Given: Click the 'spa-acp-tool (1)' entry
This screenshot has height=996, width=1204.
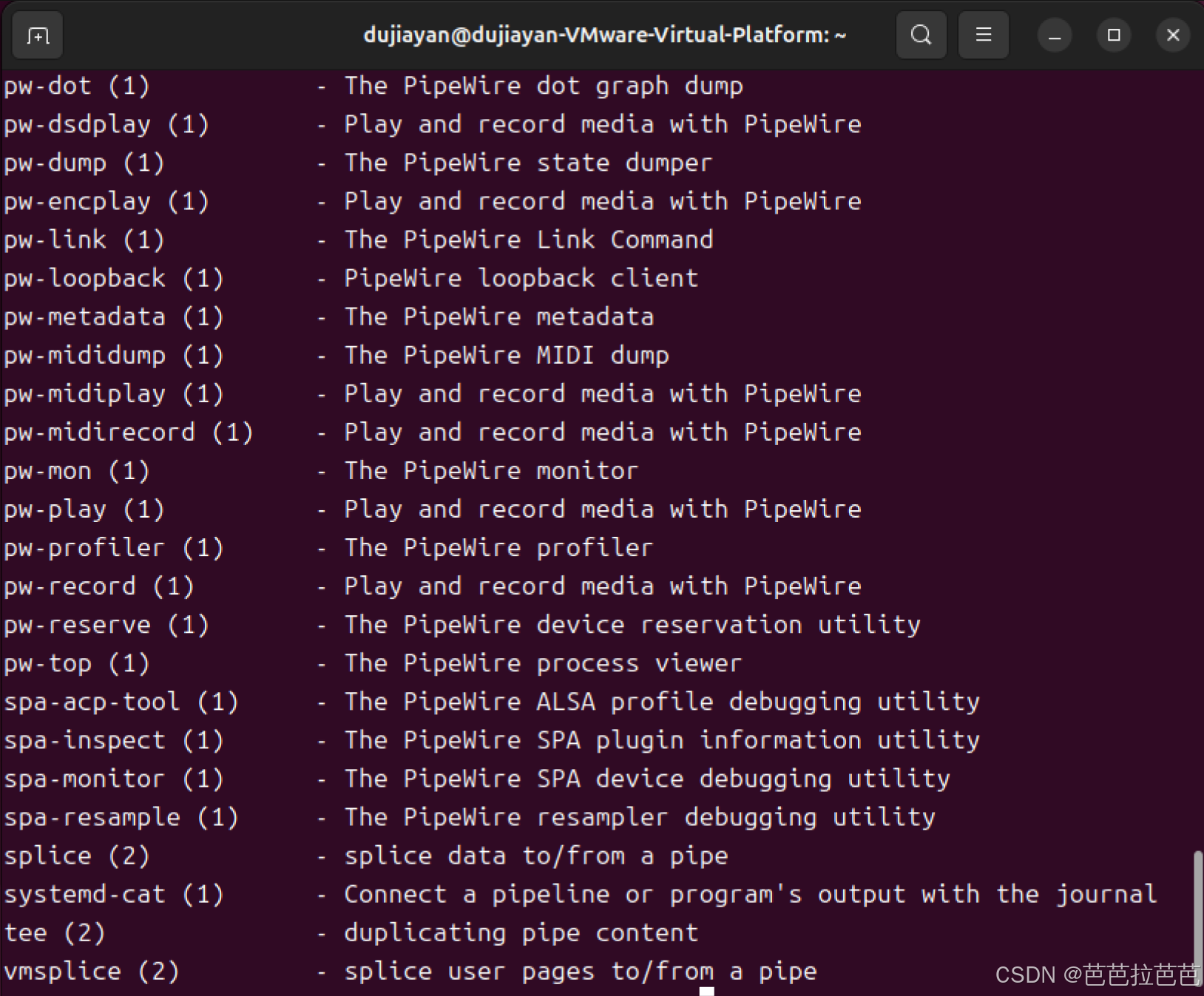Looking at the screenshot, I should (x=121, y=702).
